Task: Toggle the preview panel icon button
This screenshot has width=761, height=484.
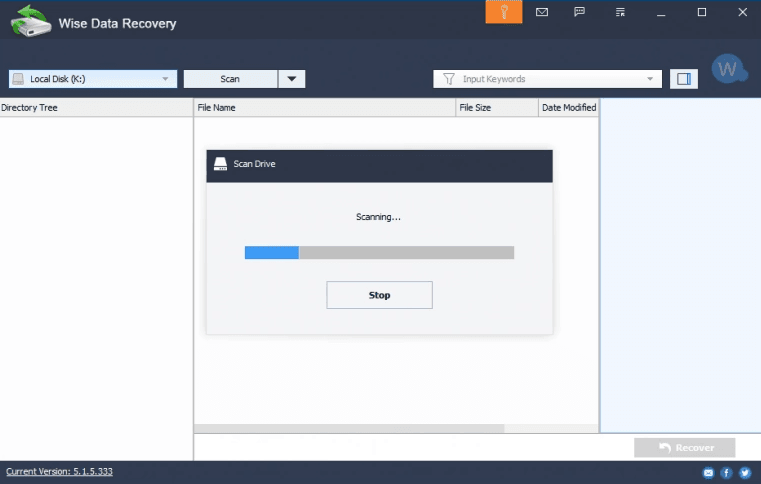Action: [684, 79]
